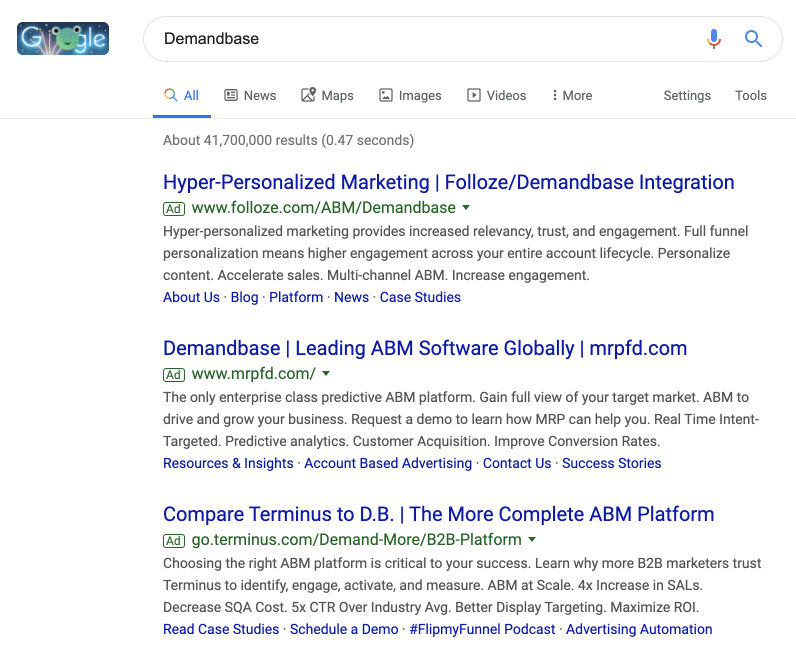Open the Folloze Case Studies sitelink

coord(420,297)
